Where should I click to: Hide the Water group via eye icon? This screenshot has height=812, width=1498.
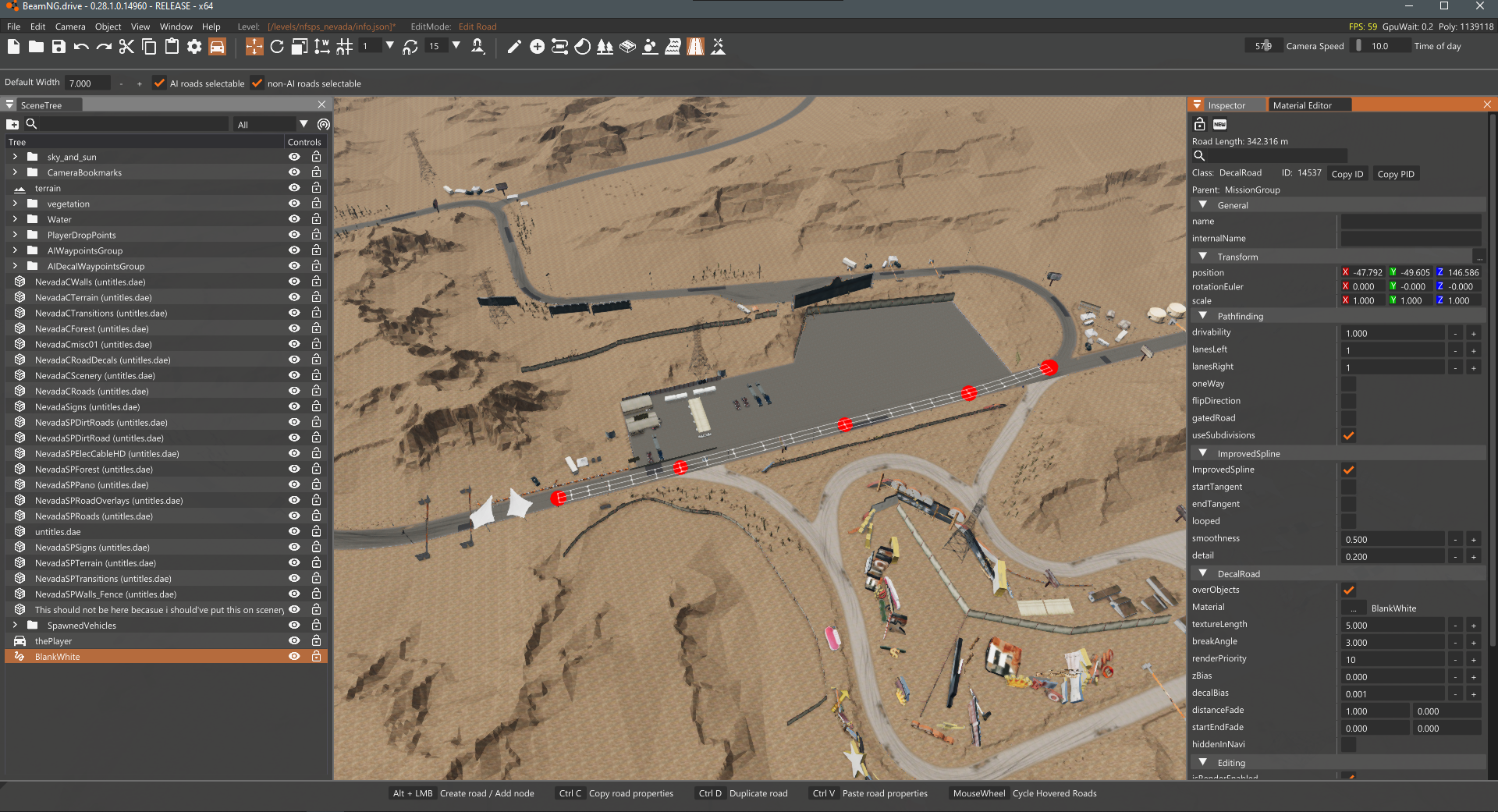point(294,219)
